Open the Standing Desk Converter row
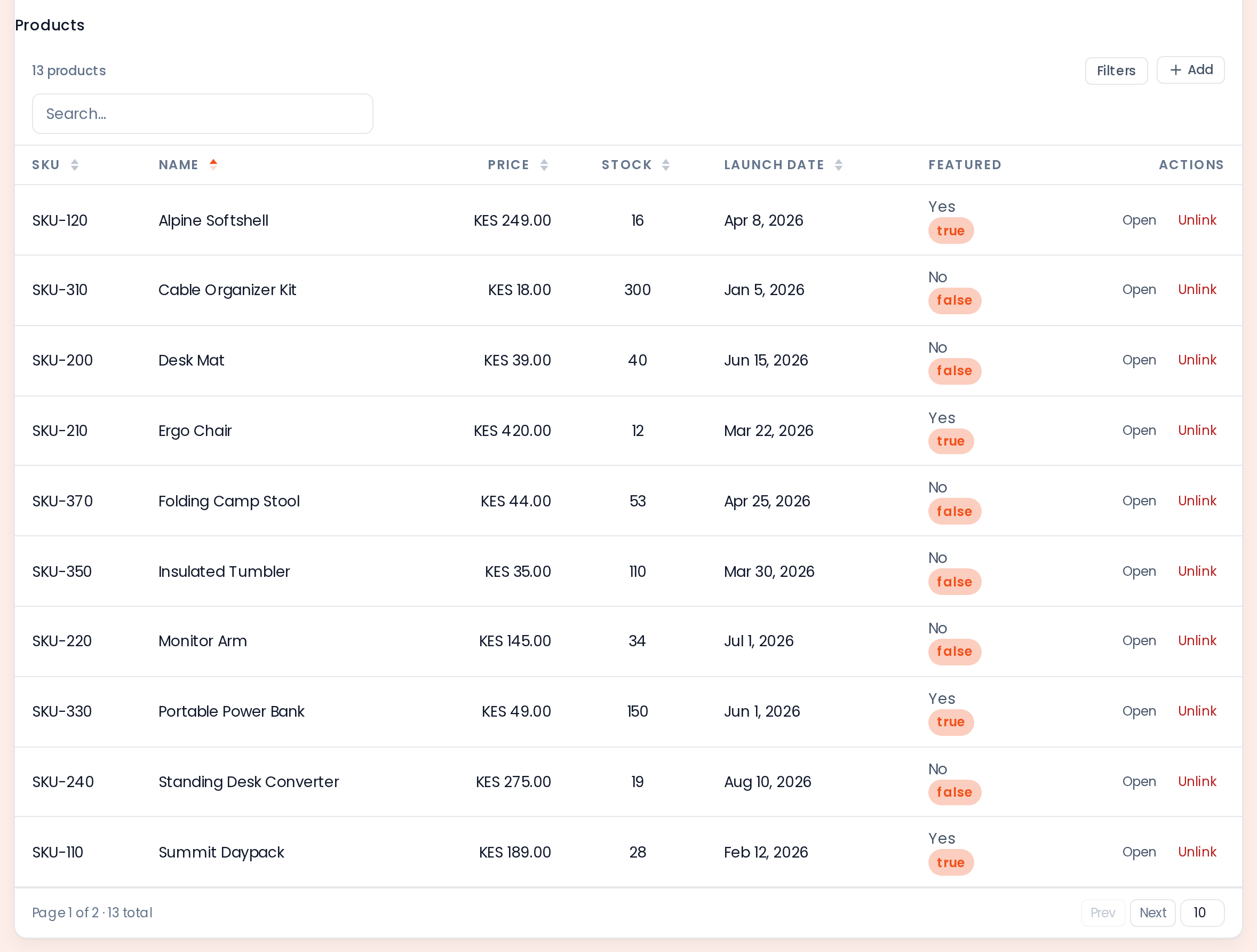The height and width of the screenshot is (952, 1257). pos(1139,781)
